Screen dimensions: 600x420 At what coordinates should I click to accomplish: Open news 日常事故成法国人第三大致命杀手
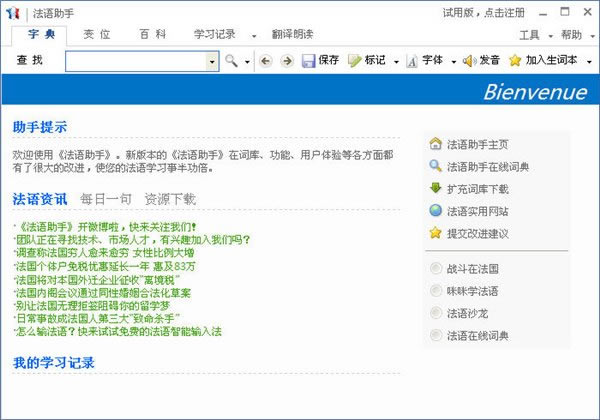point(98,318)
